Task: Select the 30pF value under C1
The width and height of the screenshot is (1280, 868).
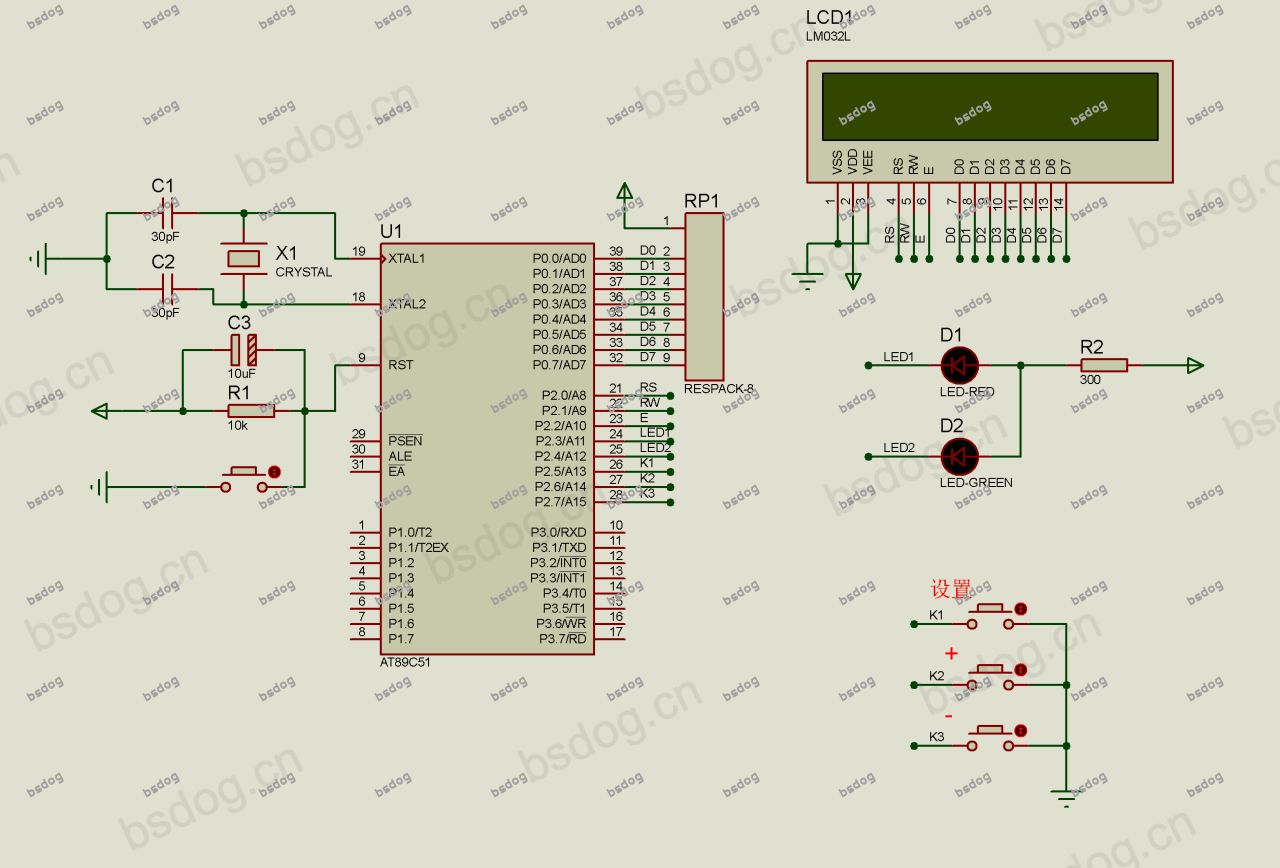Action: 166,237
